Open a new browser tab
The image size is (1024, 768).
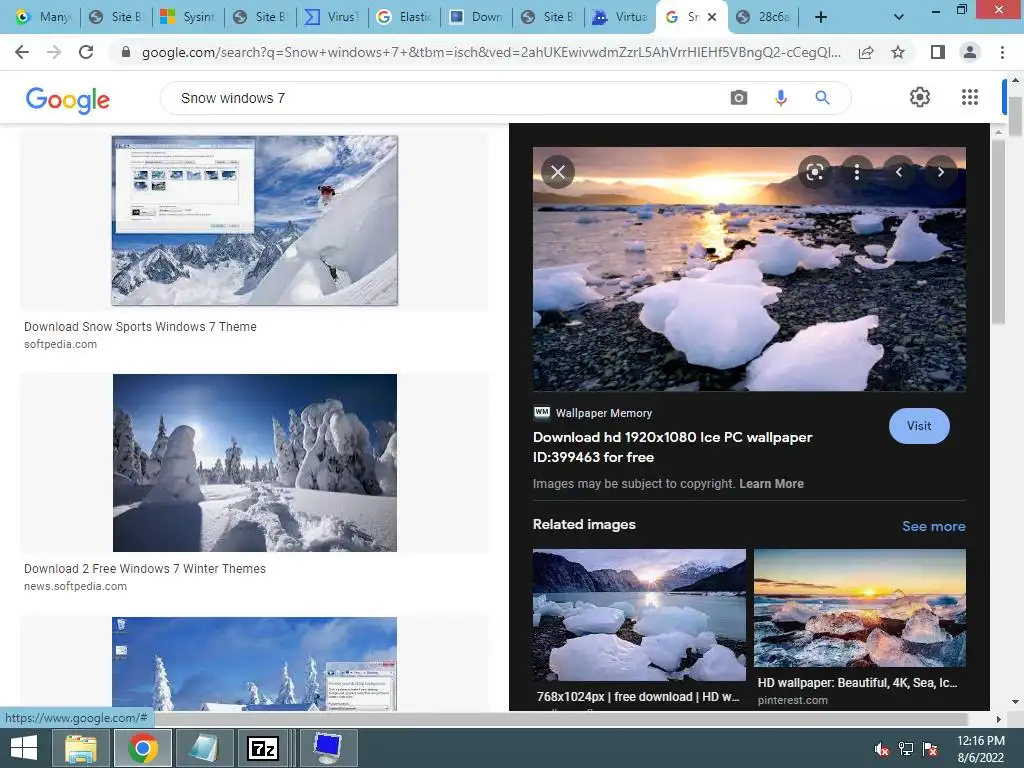pos(821,17)
